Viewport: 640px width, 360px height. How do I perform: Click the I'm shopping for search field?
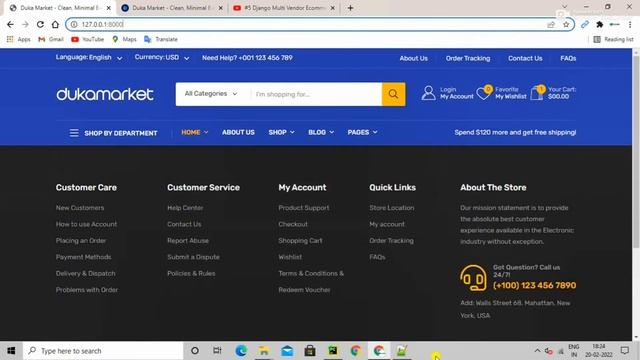click(316, 94)
